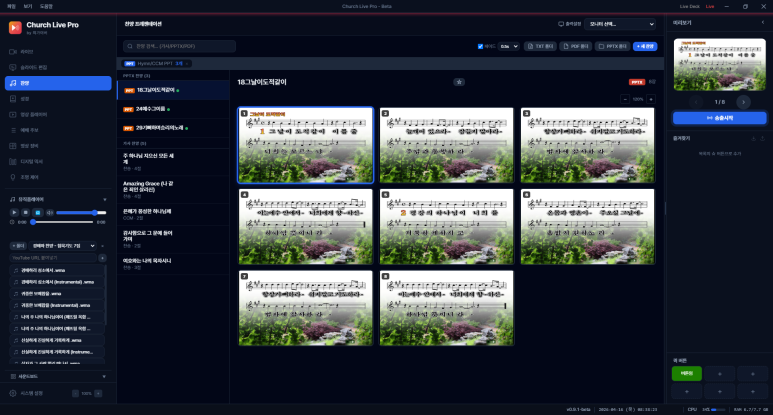The image size is (773, 415).
Task: Open the grid-icon video equipment sidebar item
Action: pyautogui.click(x=58, y=146)
